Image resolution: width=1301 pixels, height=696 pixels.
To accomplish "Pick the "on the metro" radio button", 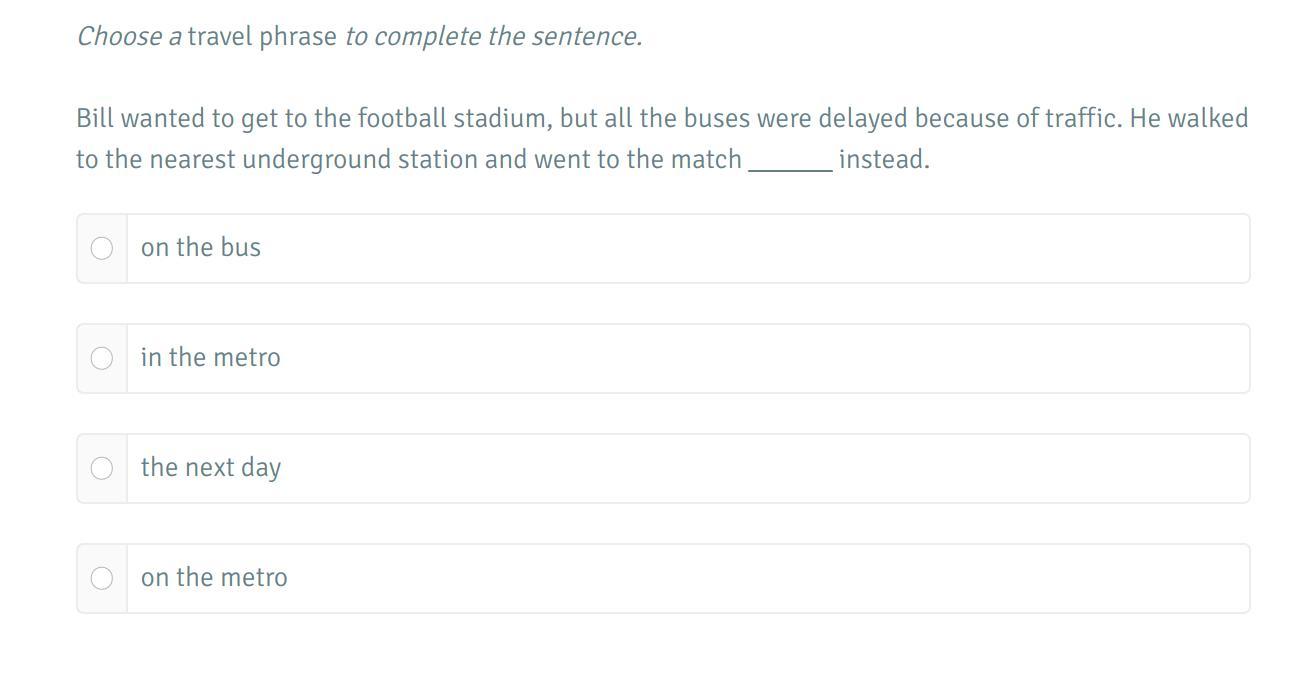I will [102, 578].
